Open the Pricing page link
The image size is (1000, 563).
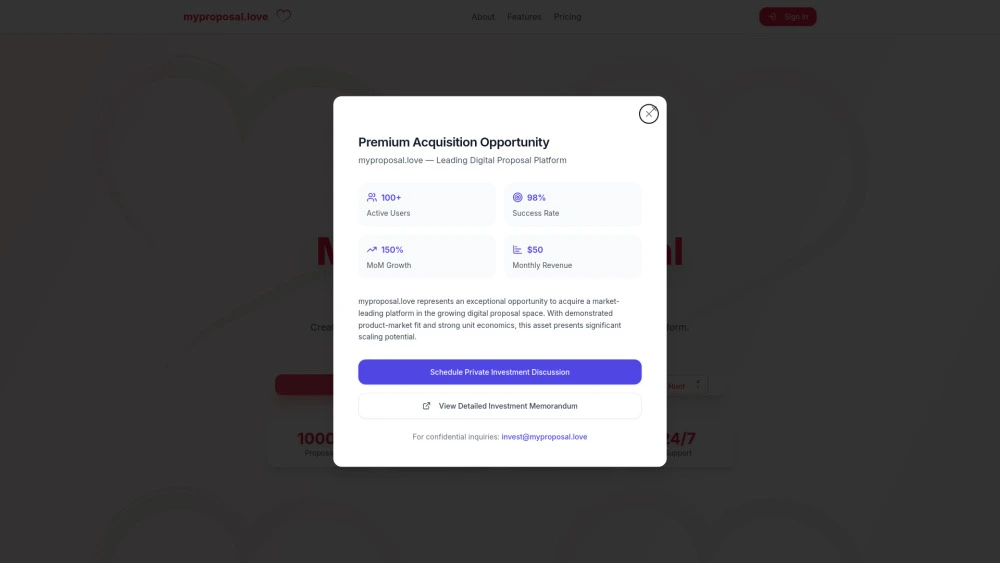coord(567,17)
